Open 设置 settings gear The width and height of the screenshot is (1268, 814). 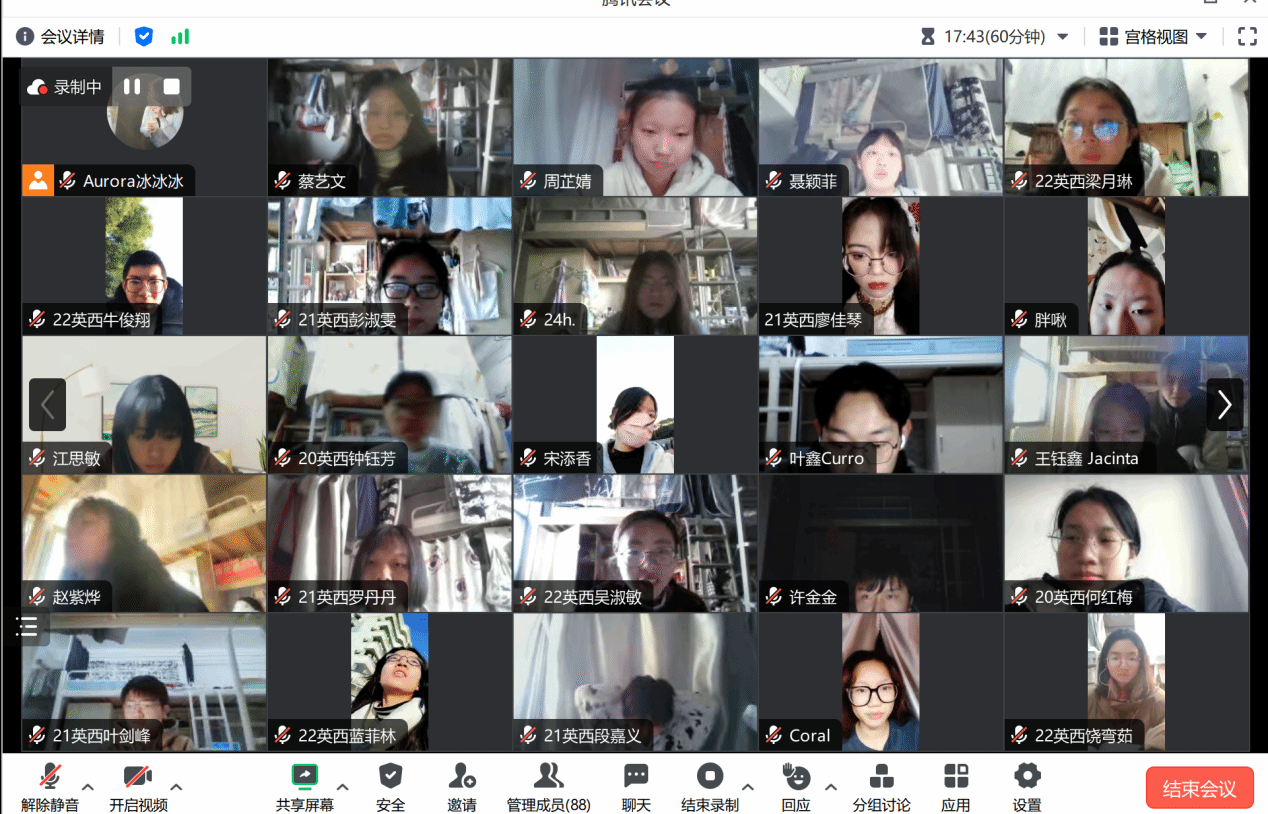point(1027,777)
